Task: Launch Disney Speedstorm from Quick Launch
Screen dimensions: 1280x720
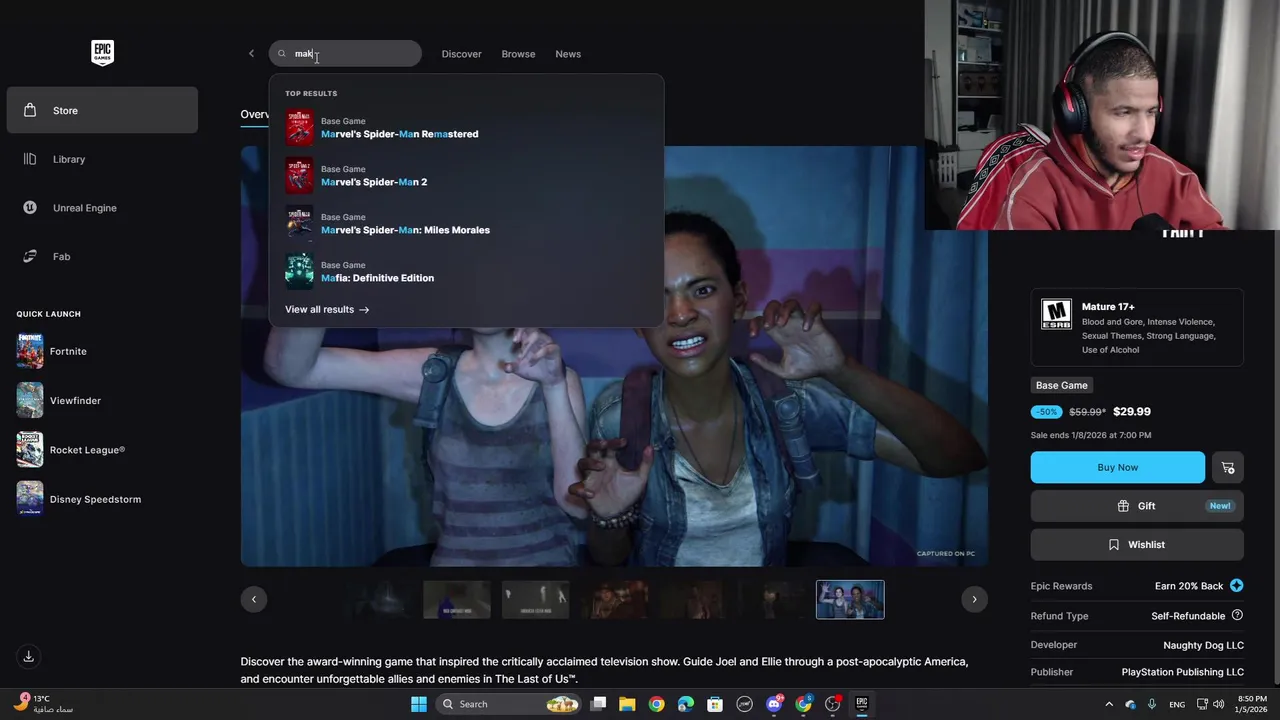Action: 79,499
